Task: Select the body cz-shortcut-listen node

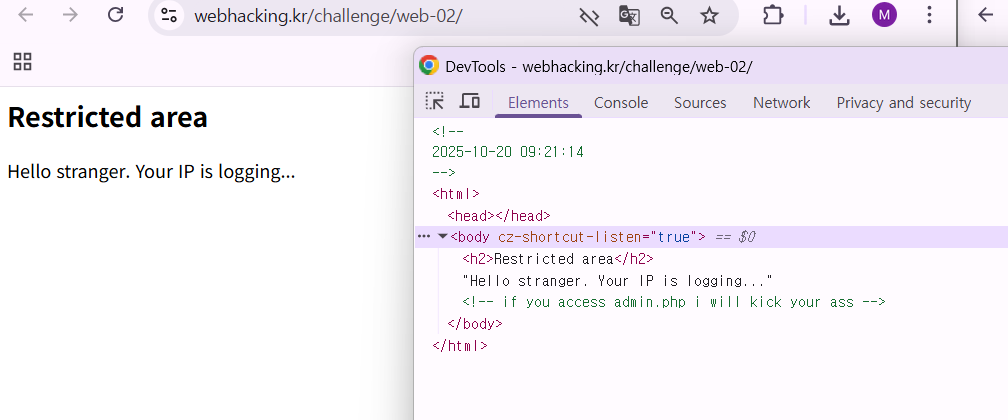Action: 578,237
